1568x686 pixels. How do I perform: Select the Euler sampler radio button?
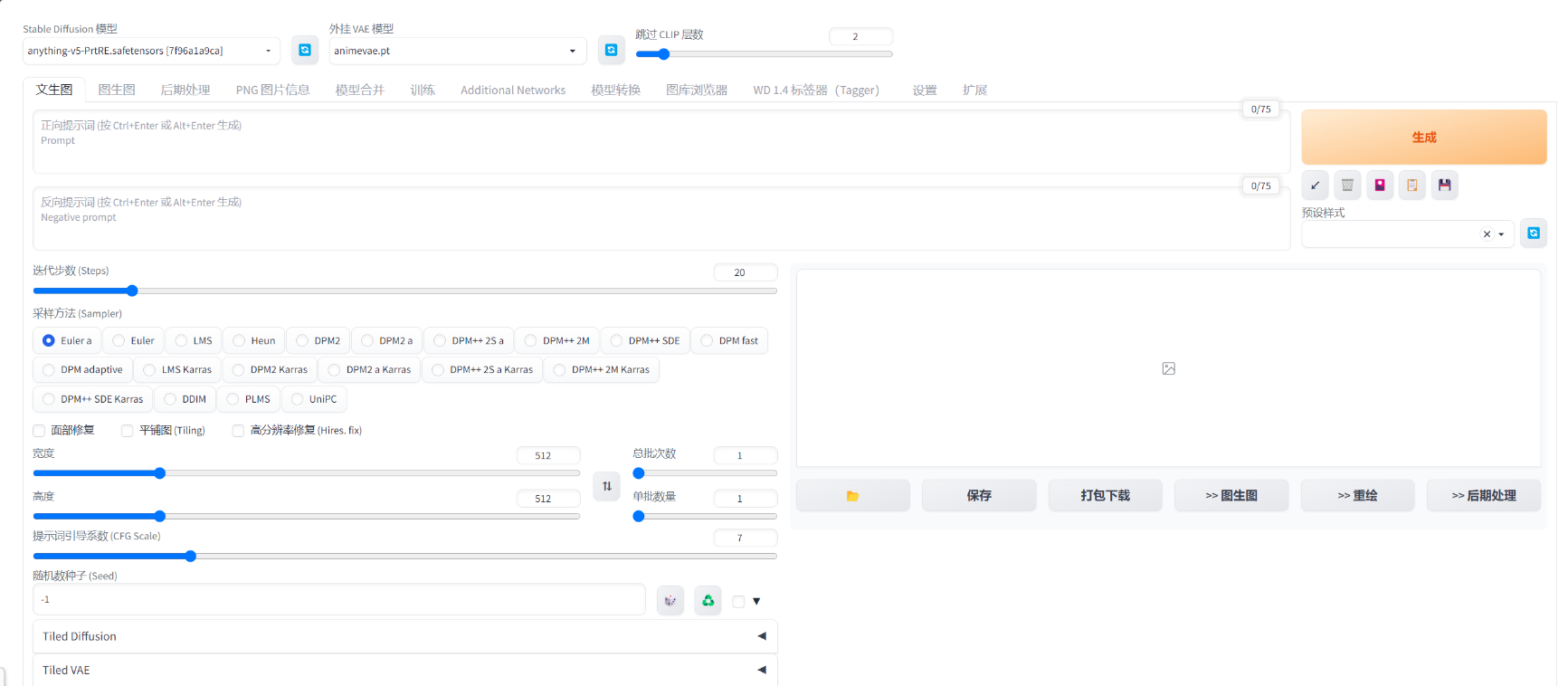(133, 340)
